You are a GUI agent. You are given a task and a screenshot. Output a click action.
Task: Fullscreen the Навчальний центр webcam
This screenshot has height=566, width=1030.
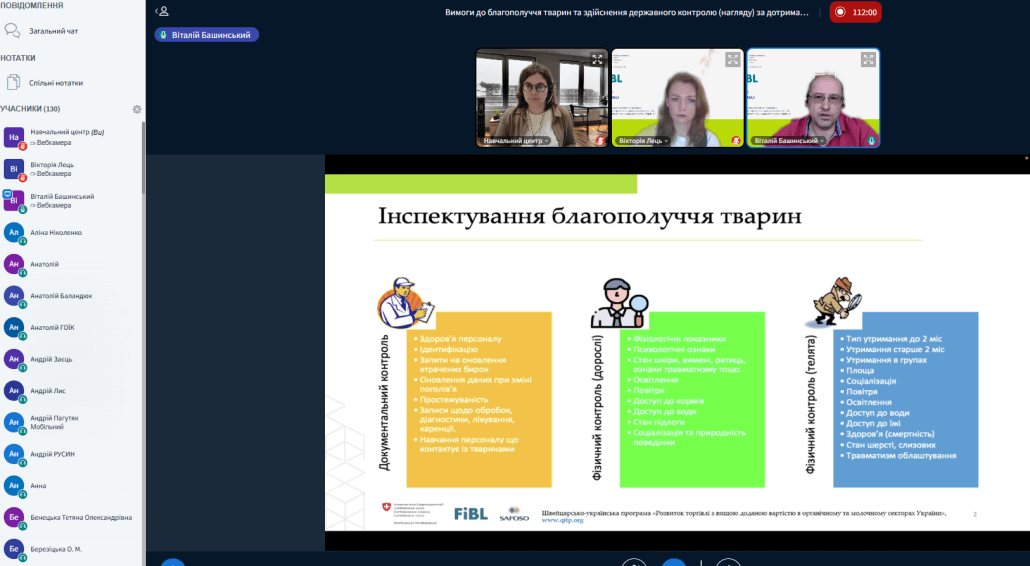pyautogui.click(x=597, y=60)
